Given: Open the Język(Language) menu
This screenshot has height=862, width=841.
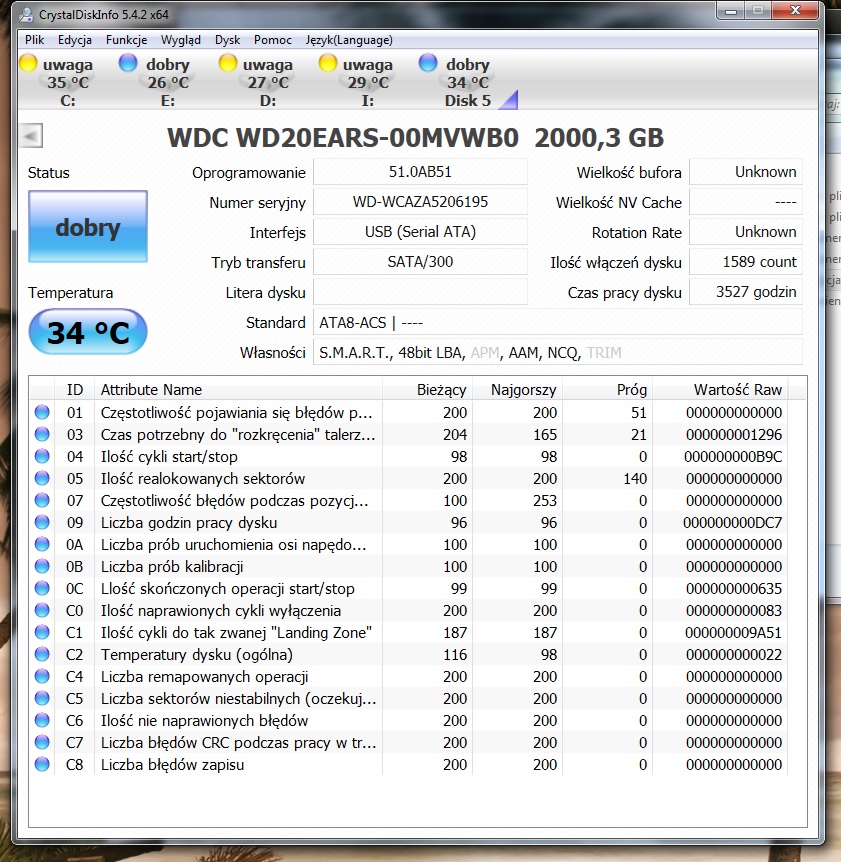Looking at the screenshot, I should [x=349, y=40].
